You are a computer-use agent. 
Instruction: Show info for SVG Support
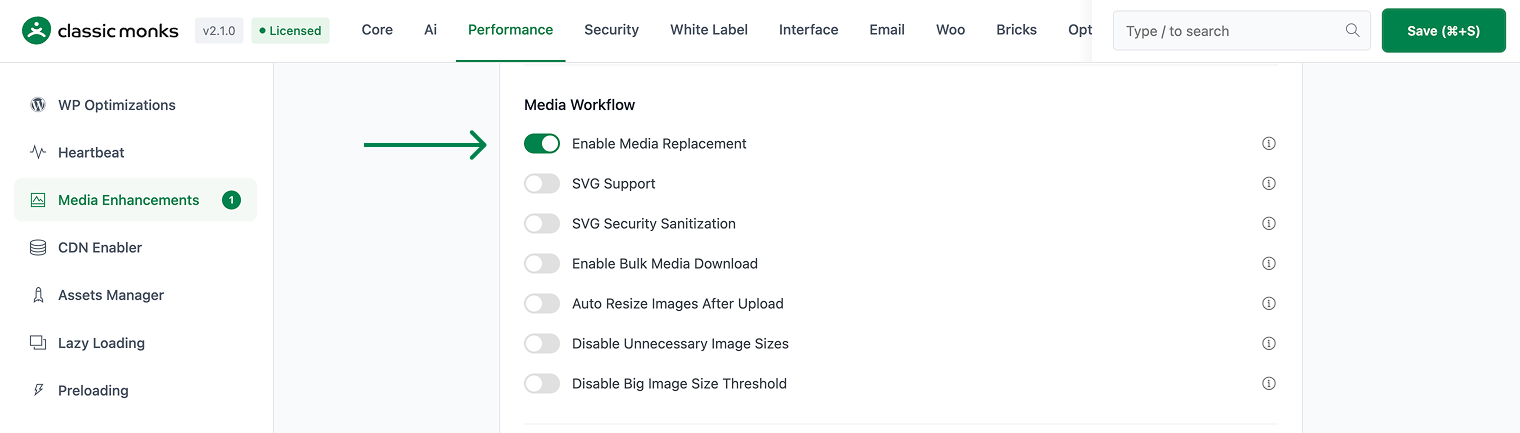click(1269, 183)
